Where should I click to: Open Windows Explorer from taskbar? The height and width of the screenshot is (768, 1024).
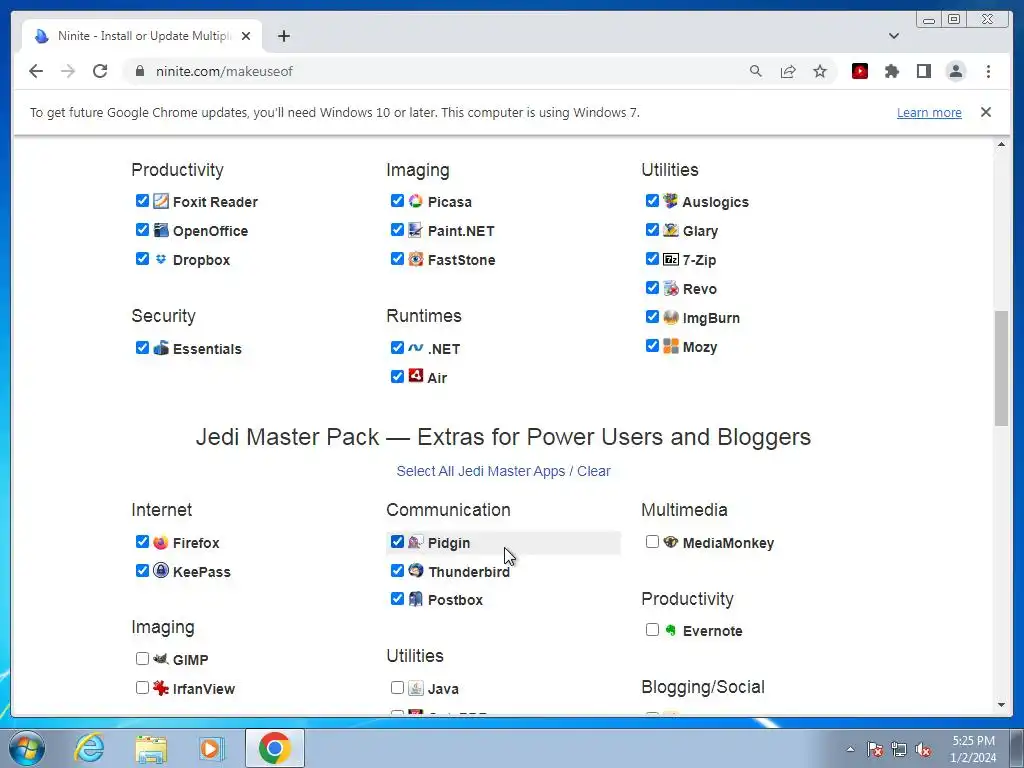pyautogui.click(x=151, y=748)
